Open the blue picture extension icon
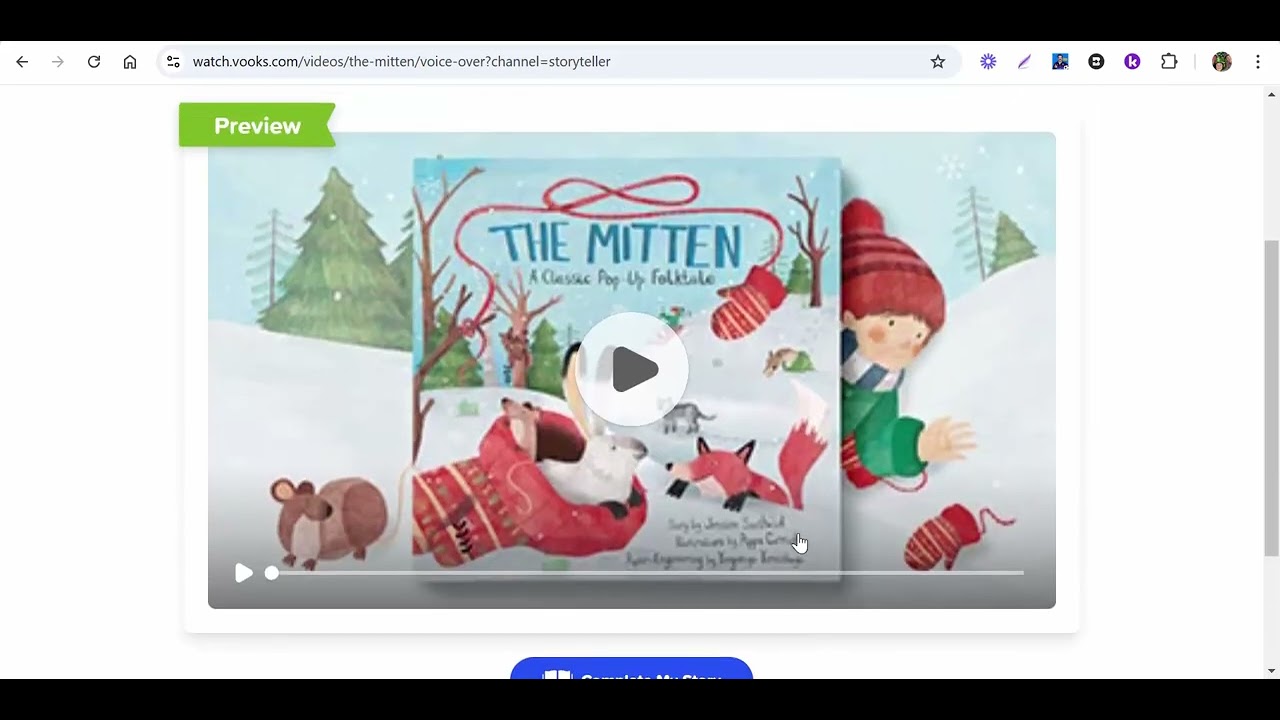The width and height of the screenshot is (1280, 720). pos(1060,62)
